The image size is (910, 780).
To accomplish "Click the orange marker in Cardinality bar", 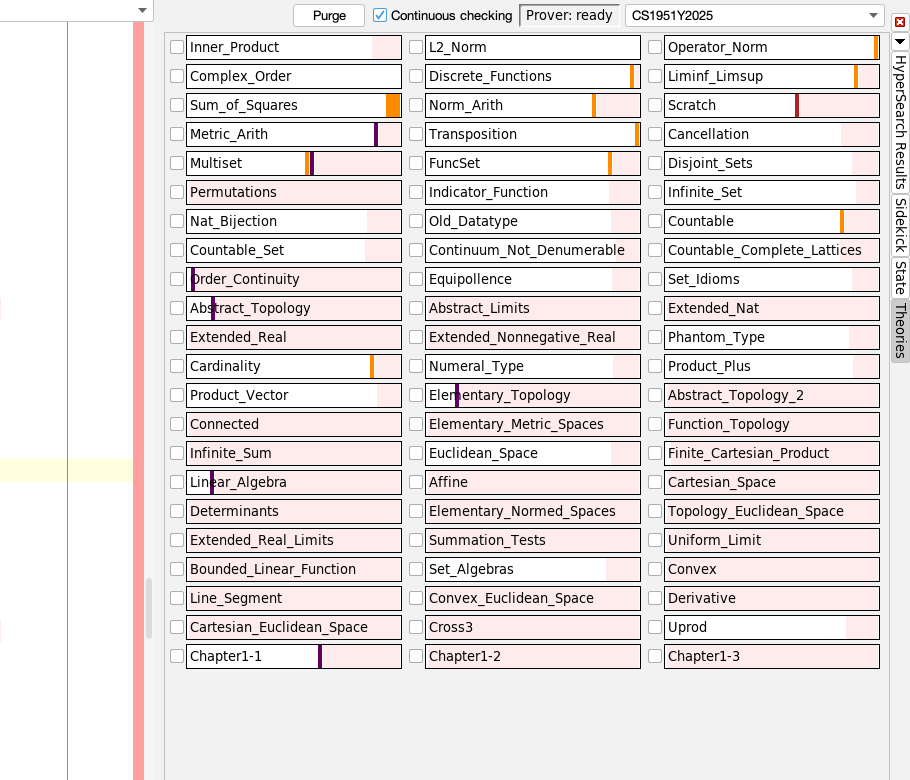I will tap(372, 366).
